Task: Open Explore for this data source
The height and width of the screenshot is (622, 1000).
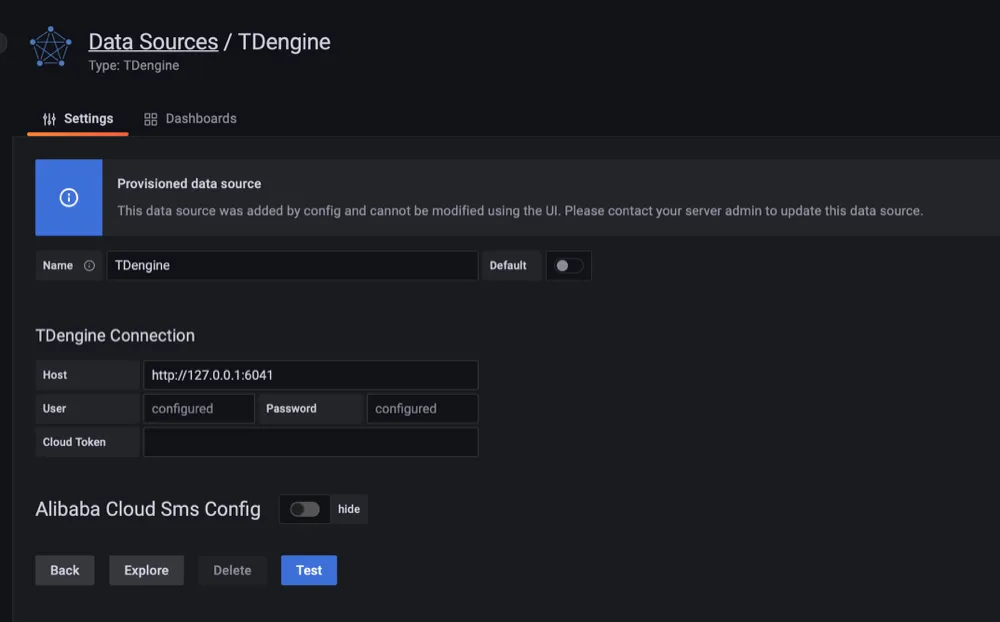Action: click(146, 570)
